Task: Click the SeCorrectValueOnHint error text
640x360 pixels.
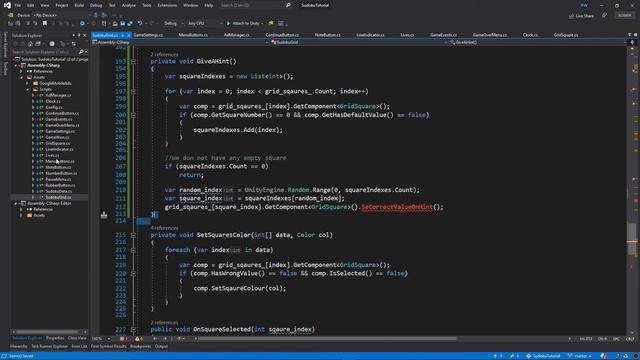Action: (x=397, y=207)
